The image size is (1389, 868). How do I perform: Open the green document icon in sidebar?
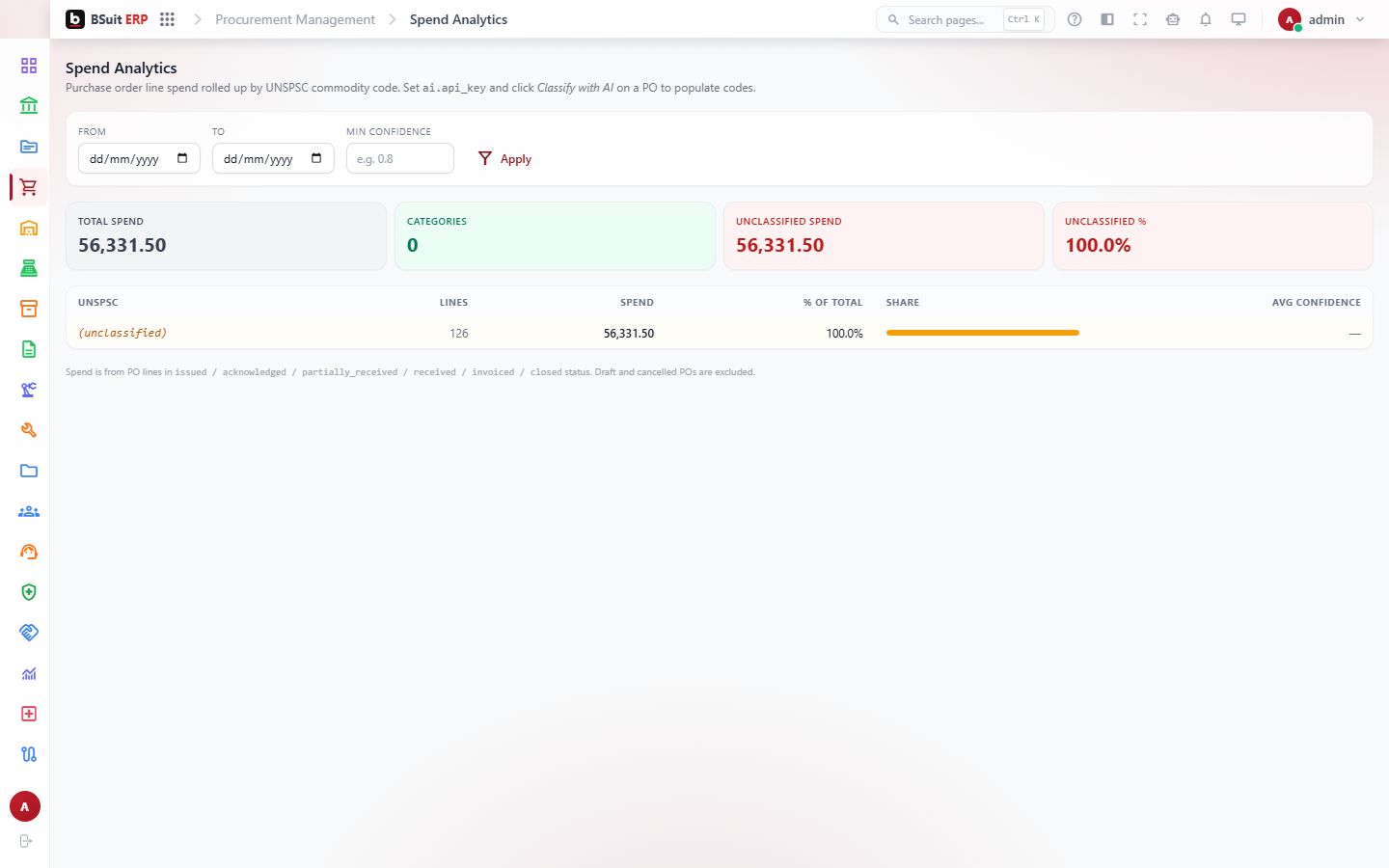(29, 349)
